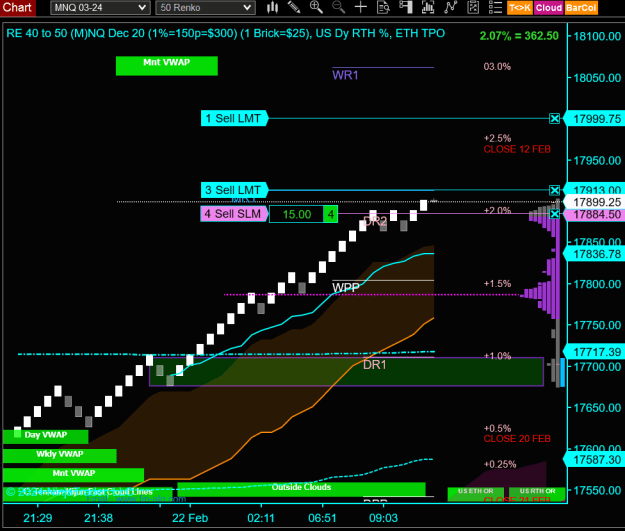Select the drawing tools pencil icon
Viewport: 625px width, 531px height.
[x=294, y=7]
